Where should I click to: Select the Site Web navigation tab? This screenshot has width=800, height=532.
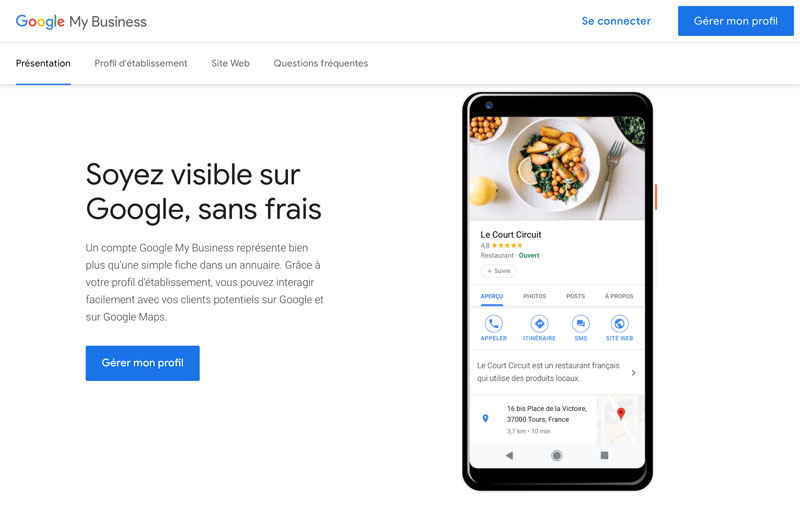point(231,63)
